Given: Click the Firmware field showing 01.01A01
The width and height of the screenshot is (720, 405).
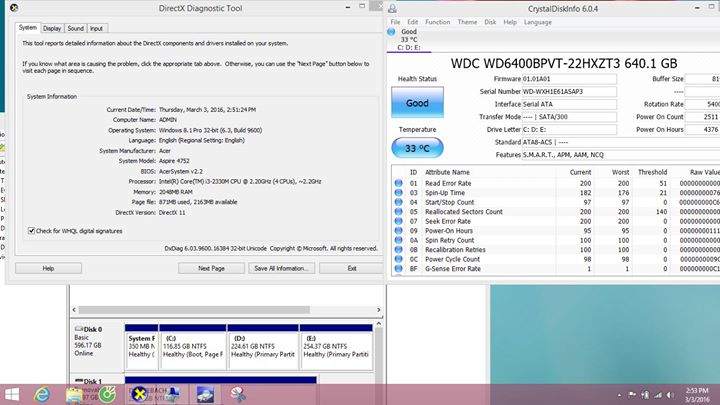Looking at the screenshot, I should pyautogui.click(x=569, y=79).
